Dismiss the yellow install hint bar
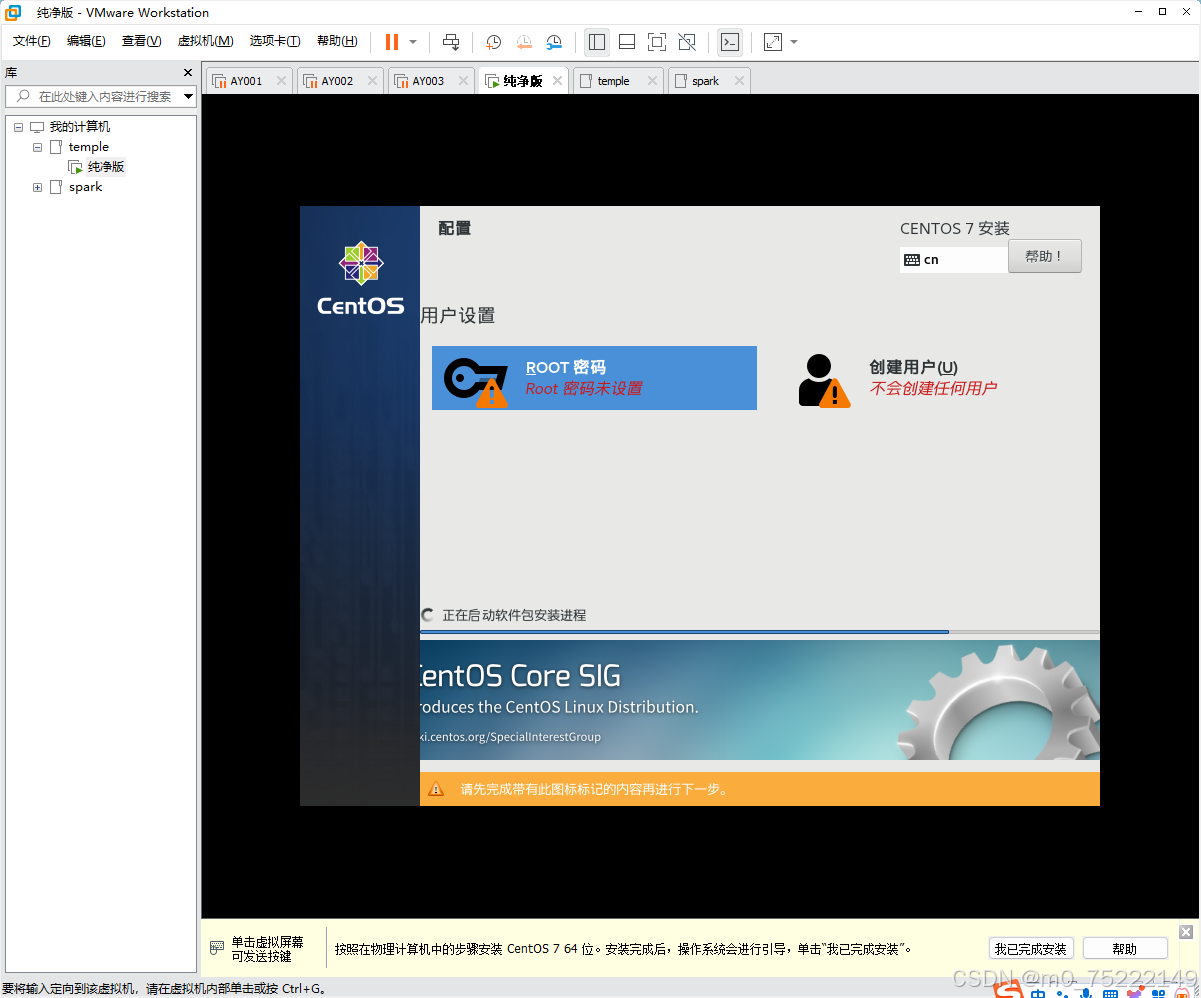Image resolution: width=1201 pixels, height=998 pixels. click(1186, 932)
